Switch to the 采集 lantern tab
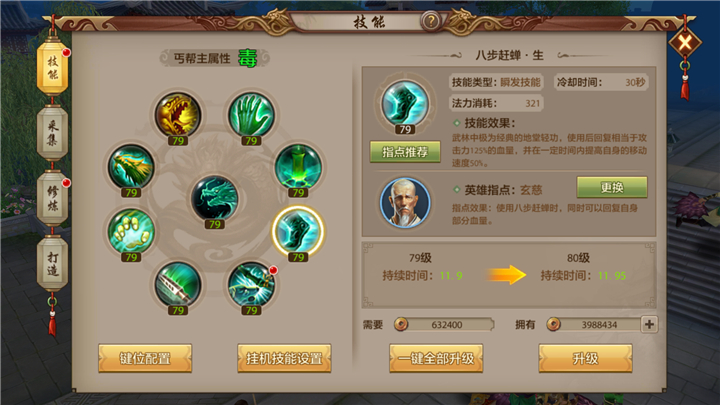The image size is (720, 405). (x=52, y=132)
